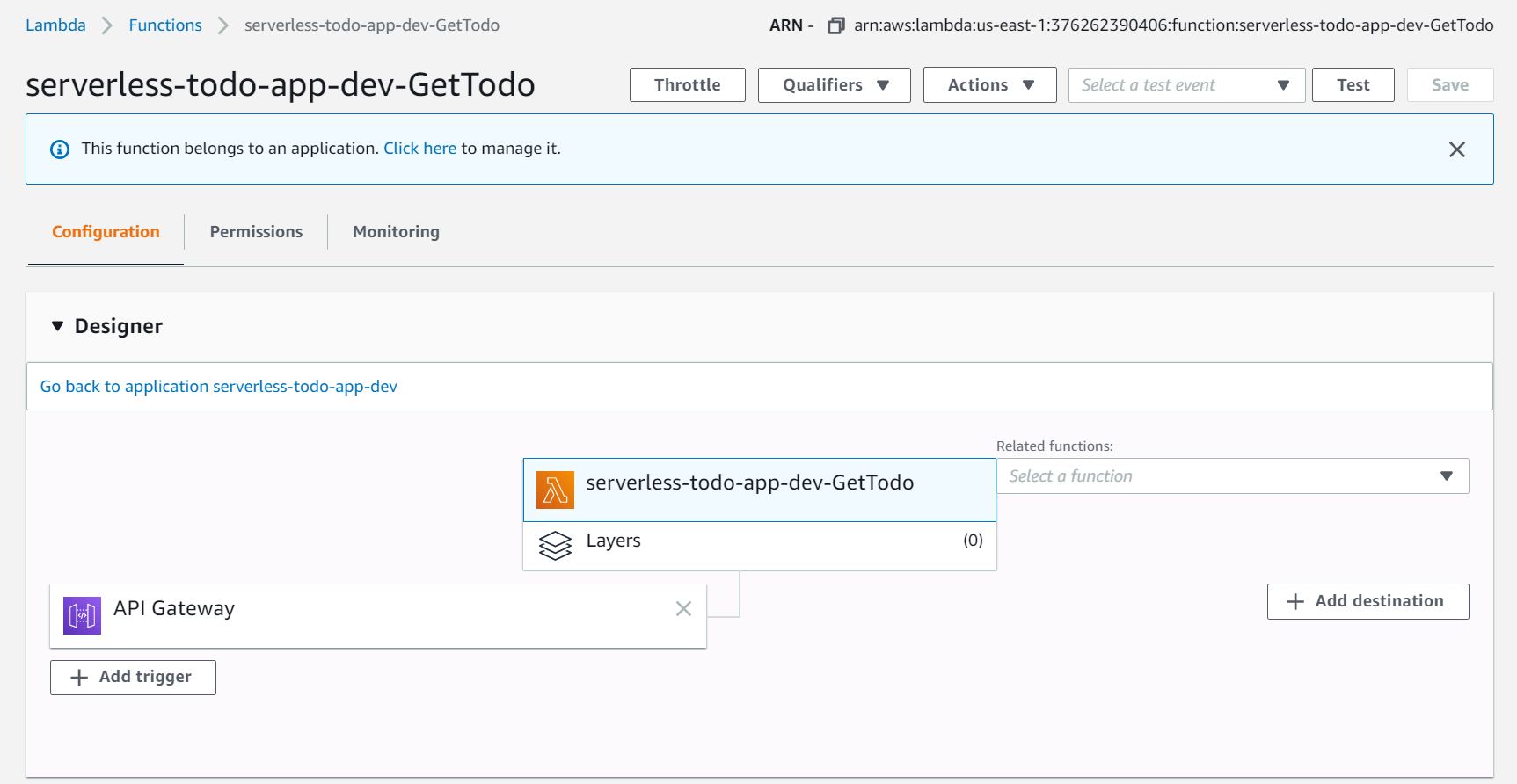Dismiss the application info banner
The image size is (1517, 784).
pos(1457,149)
